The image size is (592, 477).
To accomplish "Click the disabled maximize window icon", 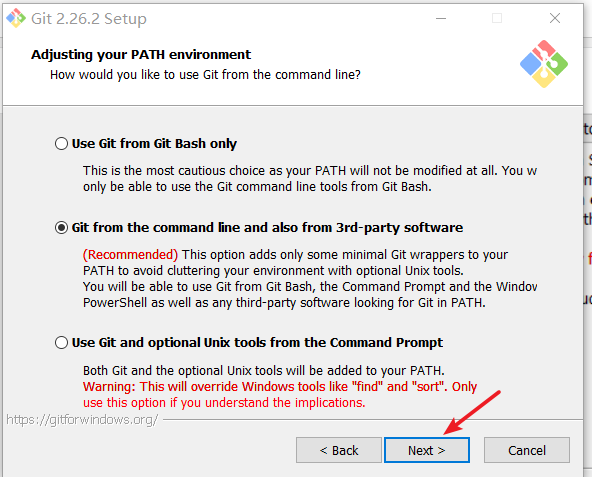I will [497, 18].
